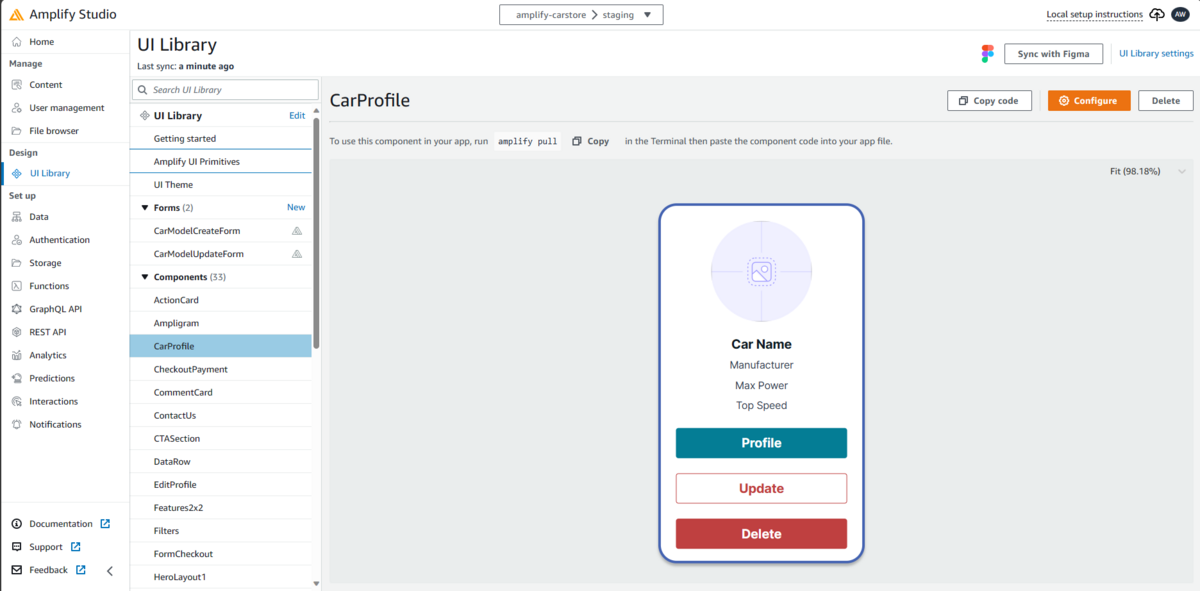Focus the Search UI Library field
This screenshot has height=591, width=1200.
(225, 90)
